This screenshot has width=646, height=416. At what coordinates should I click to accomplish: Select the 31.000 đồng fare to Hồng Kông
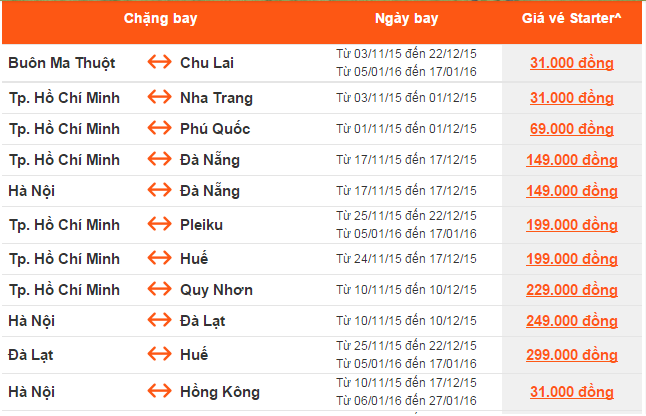pyautogui.click(x=571, y=389)
